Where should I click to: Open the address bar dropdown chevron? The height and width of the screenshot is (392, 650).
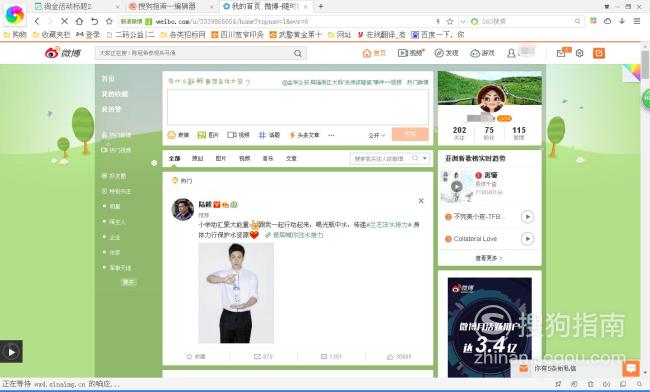click(x=463, y=21)
